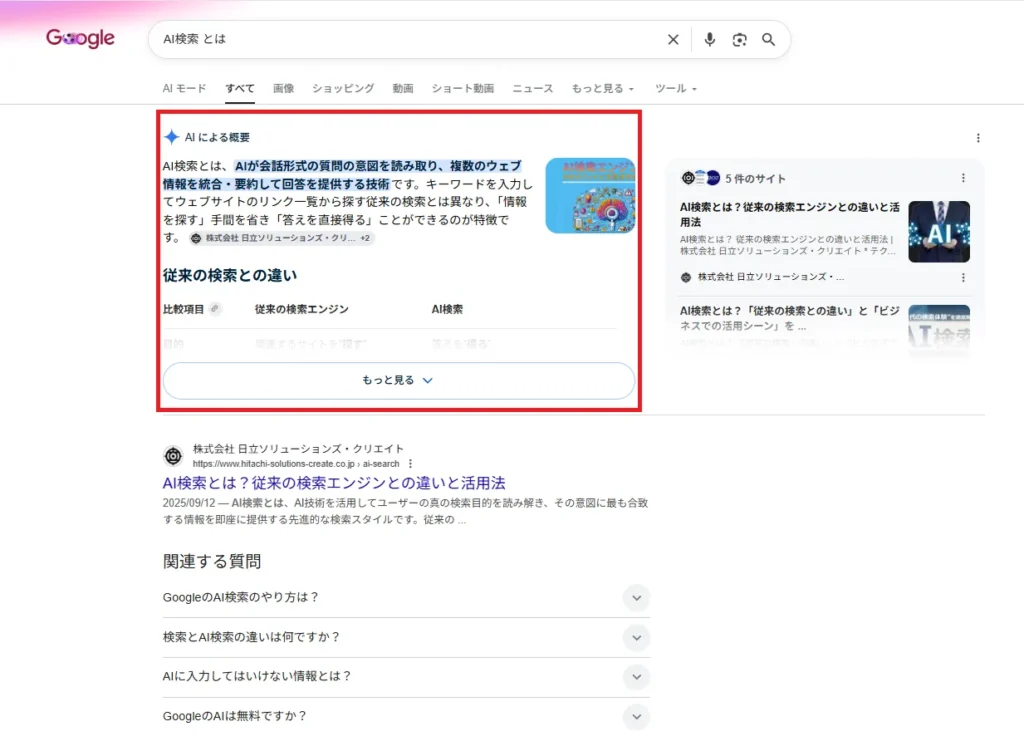The width and height of the screenshot is (1024, 741).
Task: Click the hitachi-solutions-create.co.jp URL line
Action: 295,464
